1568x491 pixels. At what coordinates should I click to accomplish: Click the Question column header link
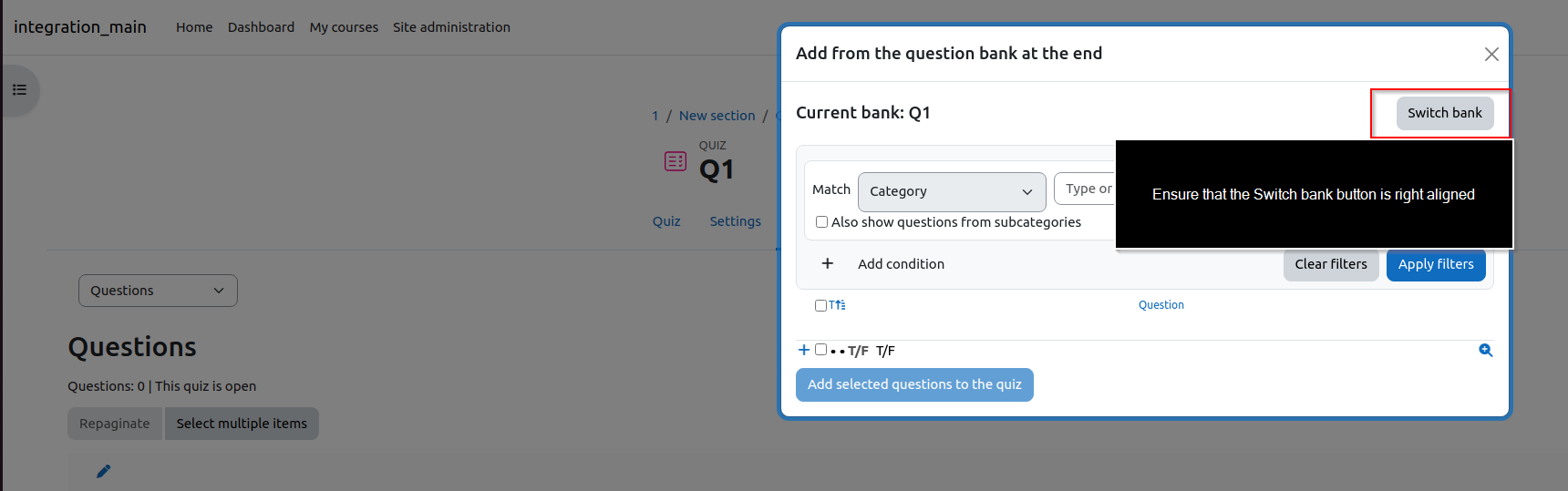1161,305
